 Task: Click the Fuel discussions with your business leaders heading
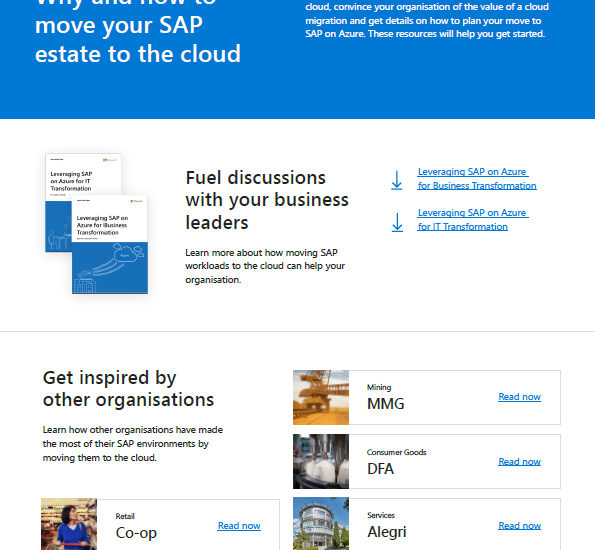coord(267,200)
